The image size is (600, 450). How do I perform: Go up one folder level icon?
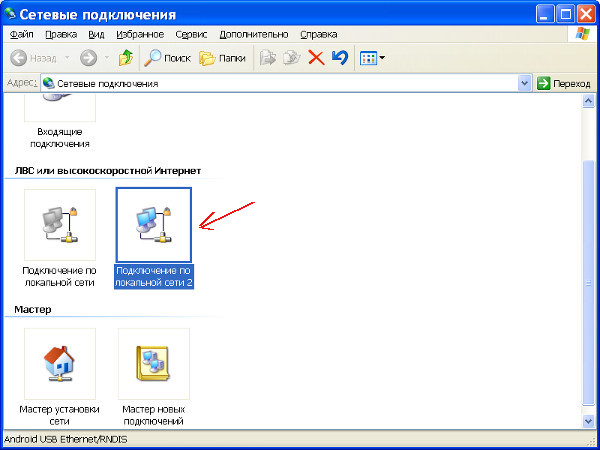126,58
